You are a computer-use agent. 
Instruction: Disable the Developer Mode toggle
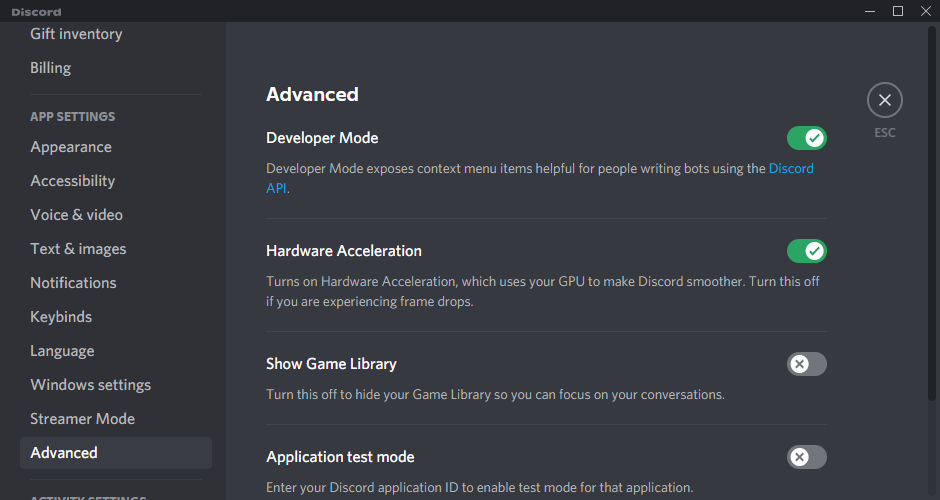[x=806, y=138]
